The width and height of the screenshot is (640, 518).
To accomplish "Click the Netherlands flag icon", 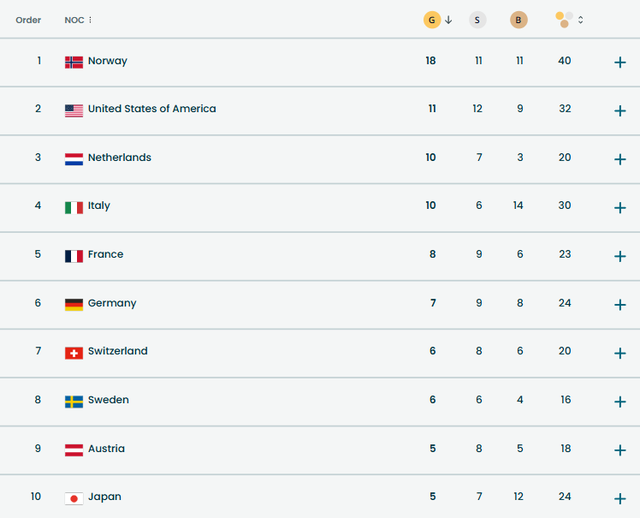I will pyautogui.click(x=74, y=159).
